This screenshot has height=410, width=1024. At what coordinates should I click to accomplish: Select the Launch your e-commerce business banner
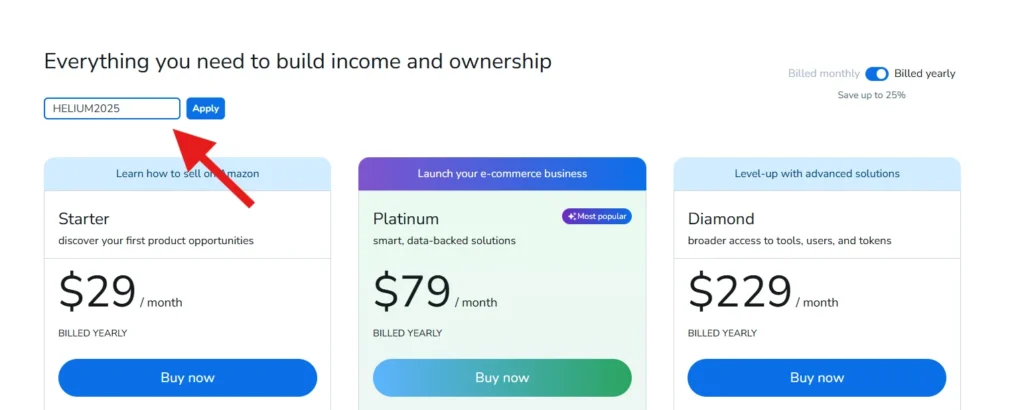click(x=502, y=174)
